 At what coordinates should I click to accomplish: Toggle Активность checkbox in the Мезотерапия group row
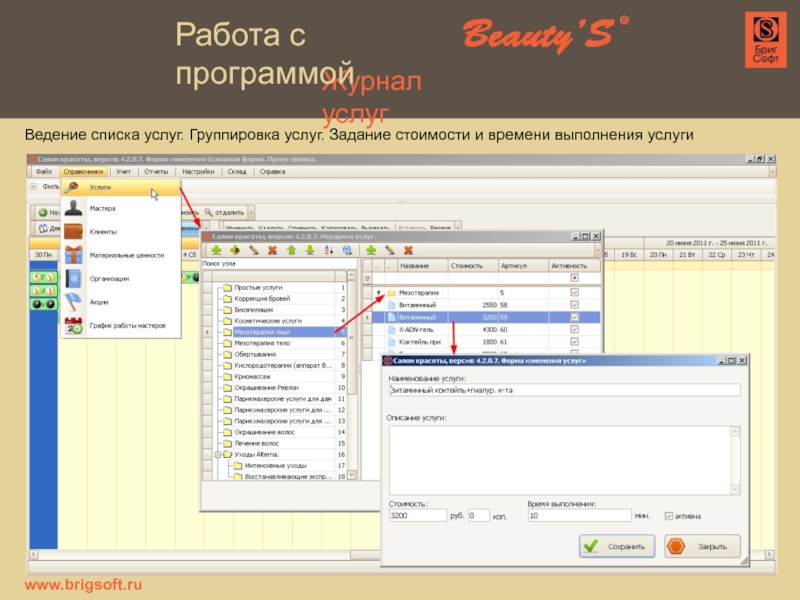pyautogui.click(x=574, y=292)
